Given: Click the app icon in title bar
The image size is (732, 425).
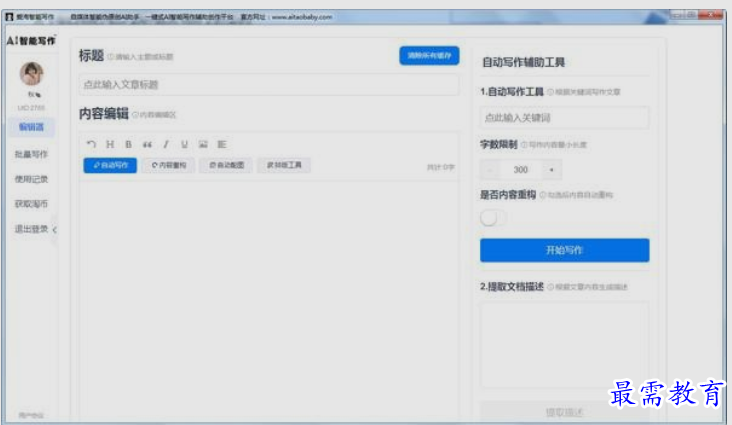Looking at the screenshot, I should tap(9, 17).
